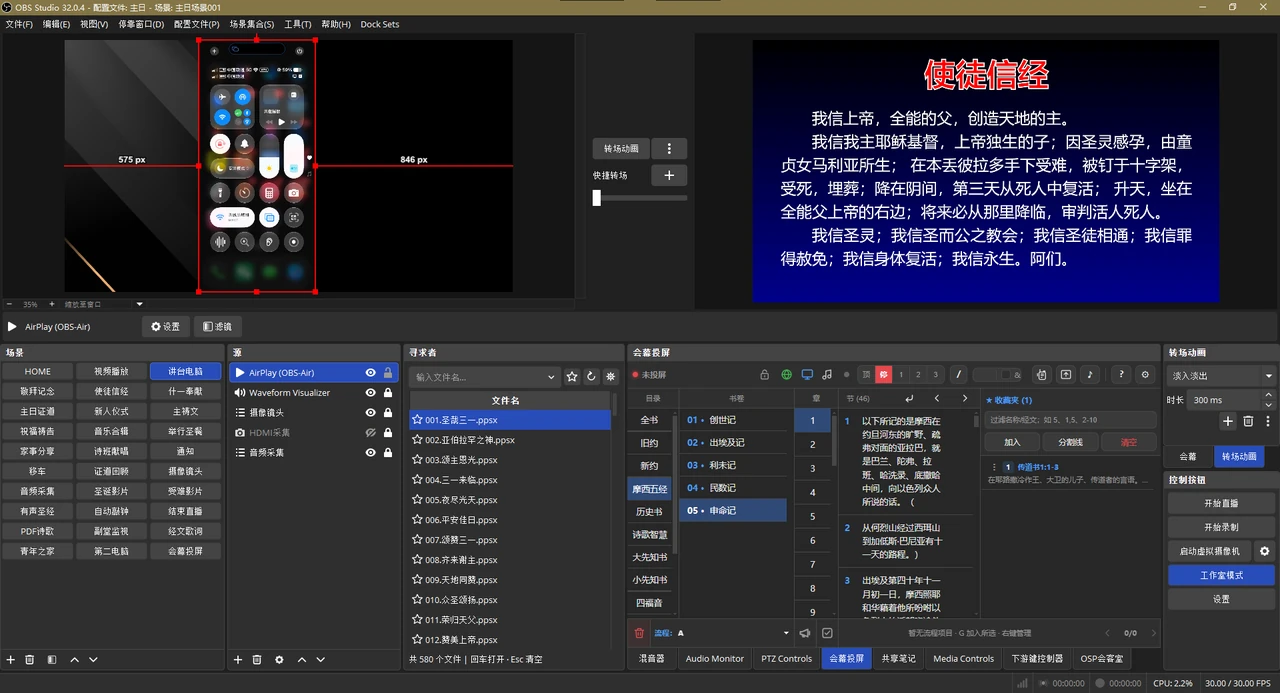1280x693 pixels.
Task: Click the lock icon in 会幕投屏 toolbar
Action: pyautogui.click(x=765, y=375)
